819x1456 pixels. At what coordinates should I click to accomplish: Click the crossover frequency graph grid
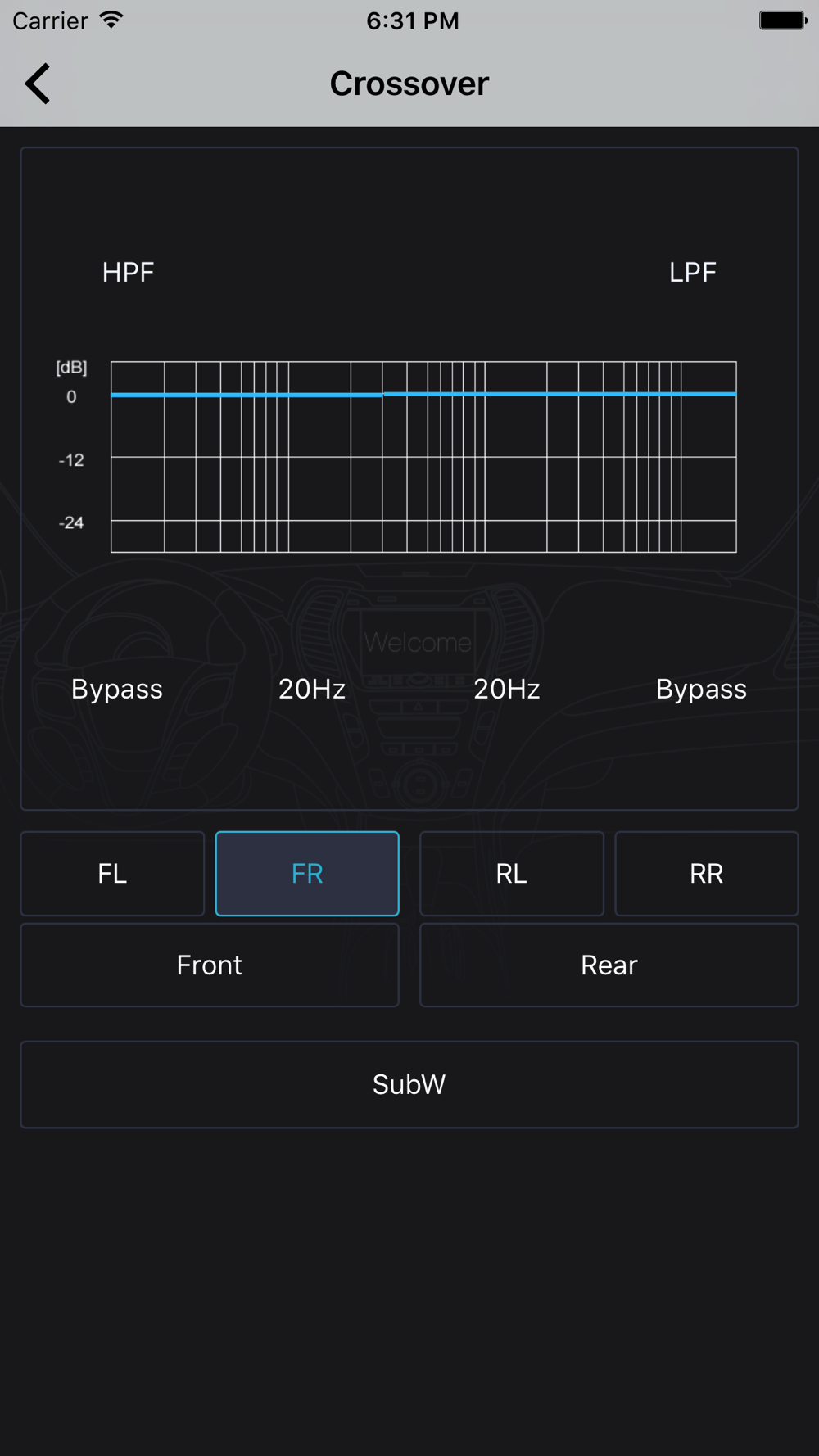pyautogui.click(x=423, y=457)
